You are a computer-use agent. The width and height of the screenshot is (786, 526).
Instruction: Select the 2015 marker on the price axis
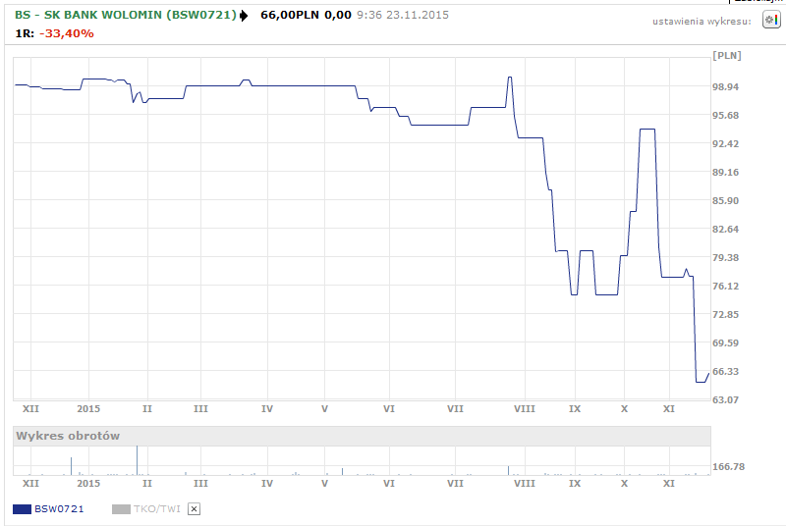(x=89, y=409)
